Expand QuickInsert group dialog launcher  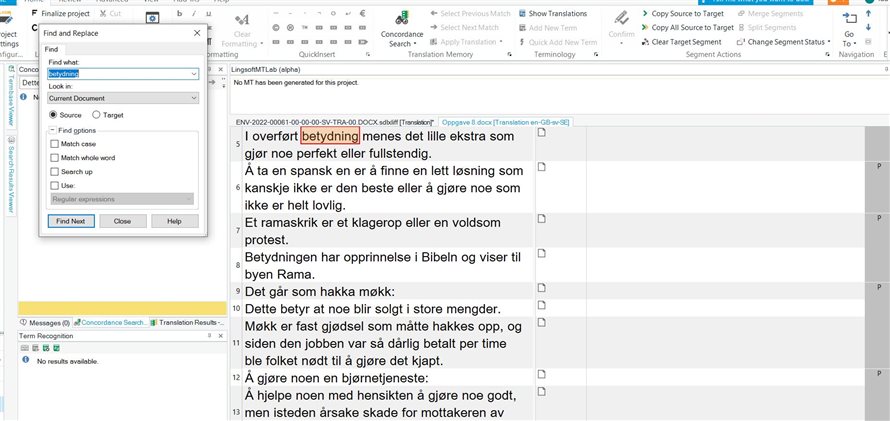click(x=368, y=54)
